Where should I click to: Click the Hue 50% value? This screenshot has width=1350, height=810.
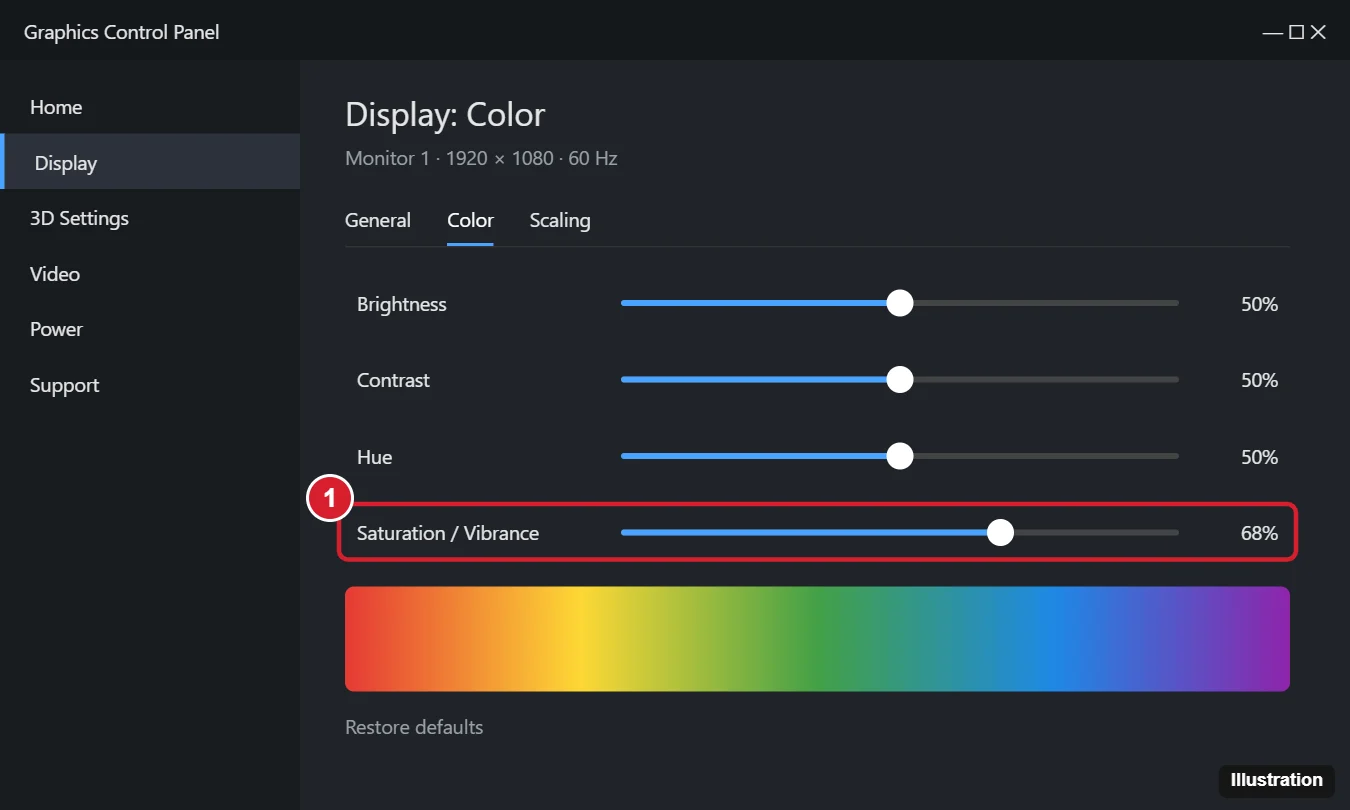1259,457
